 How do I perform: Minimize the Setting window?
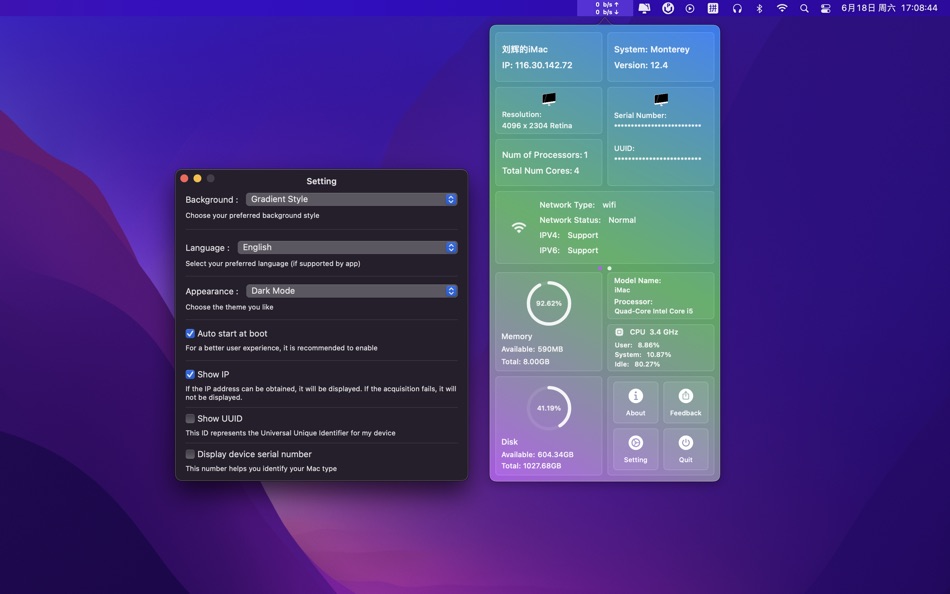[198, 178]
